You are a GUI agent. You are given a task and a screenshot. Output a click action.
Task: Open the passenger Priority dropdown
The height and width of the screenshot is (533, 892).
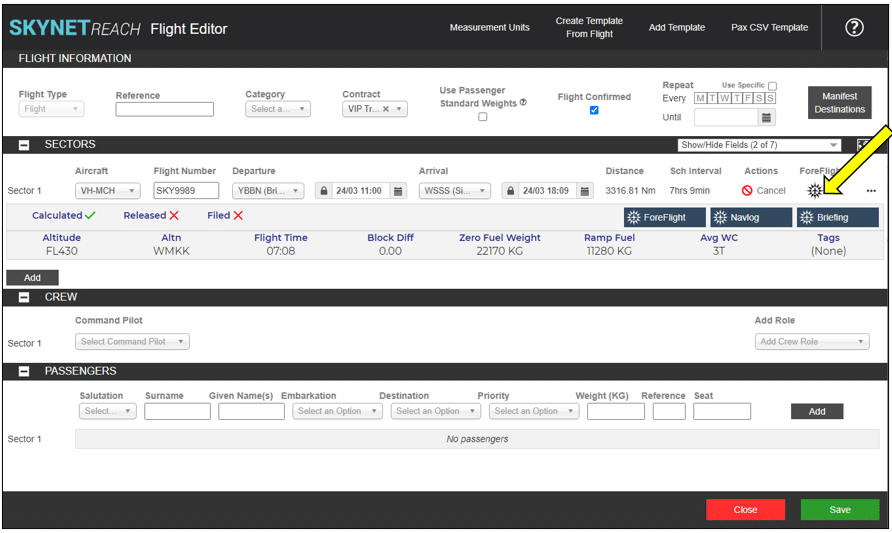[x=534, y=411]
